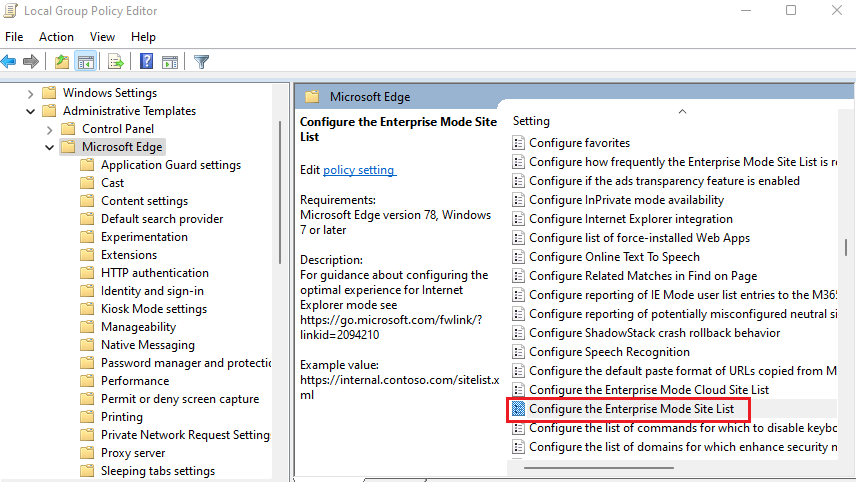Click the tree pane vertical scrollbar

[x=280, y=192]
